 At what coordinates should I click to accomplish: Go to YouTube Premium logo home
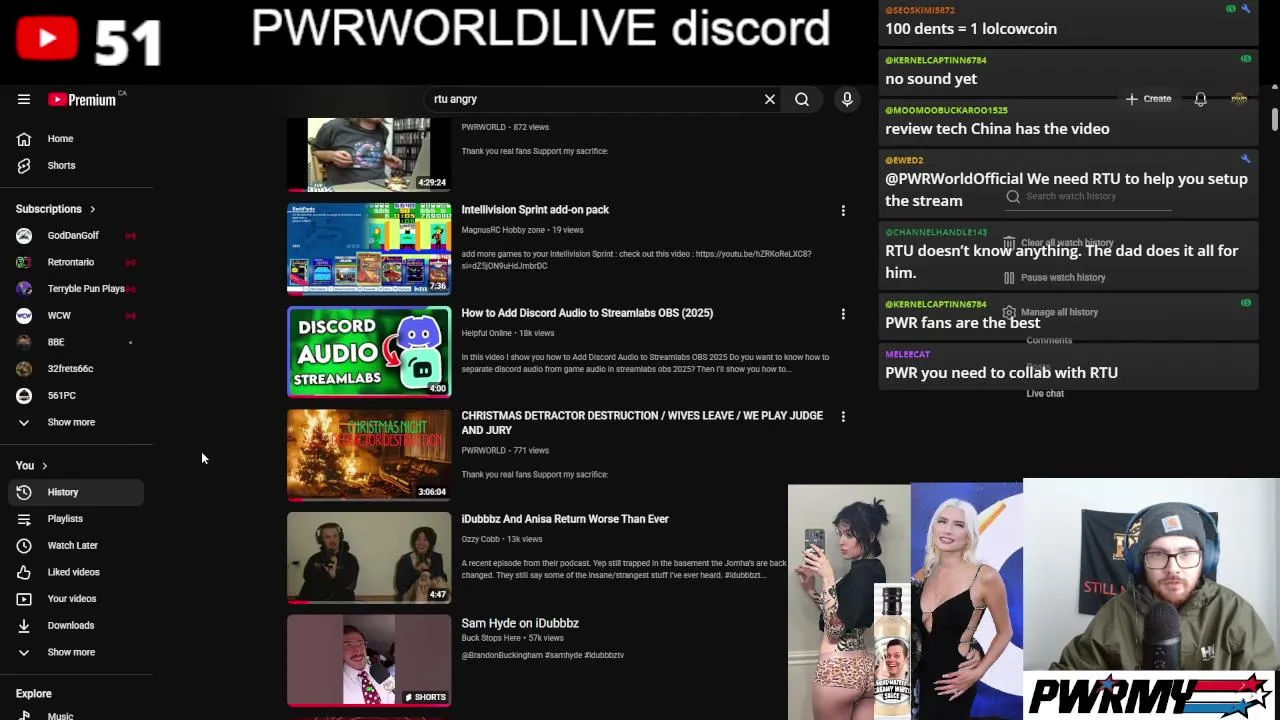pos(82,99)
